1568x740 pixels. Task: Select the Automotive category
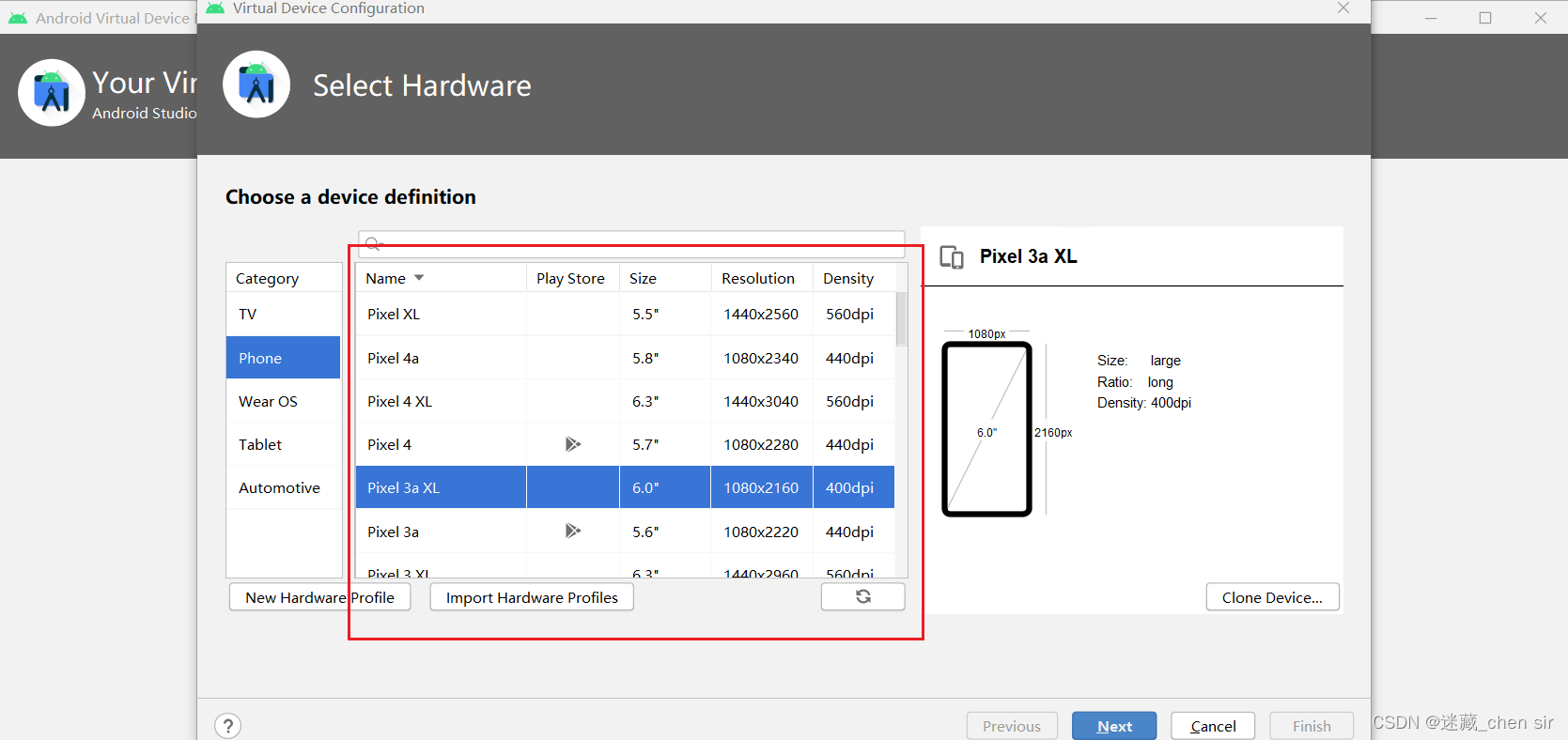(283, 487)
